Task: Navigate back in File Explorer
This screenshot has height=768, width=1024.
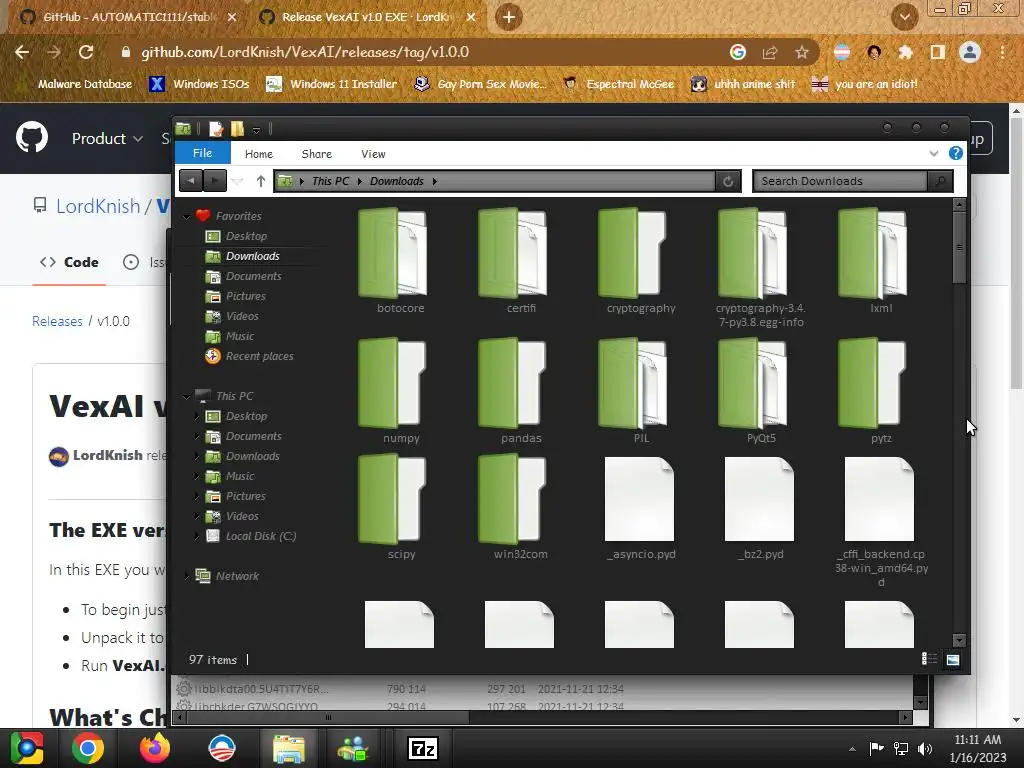Action: (x=191, y=181)
